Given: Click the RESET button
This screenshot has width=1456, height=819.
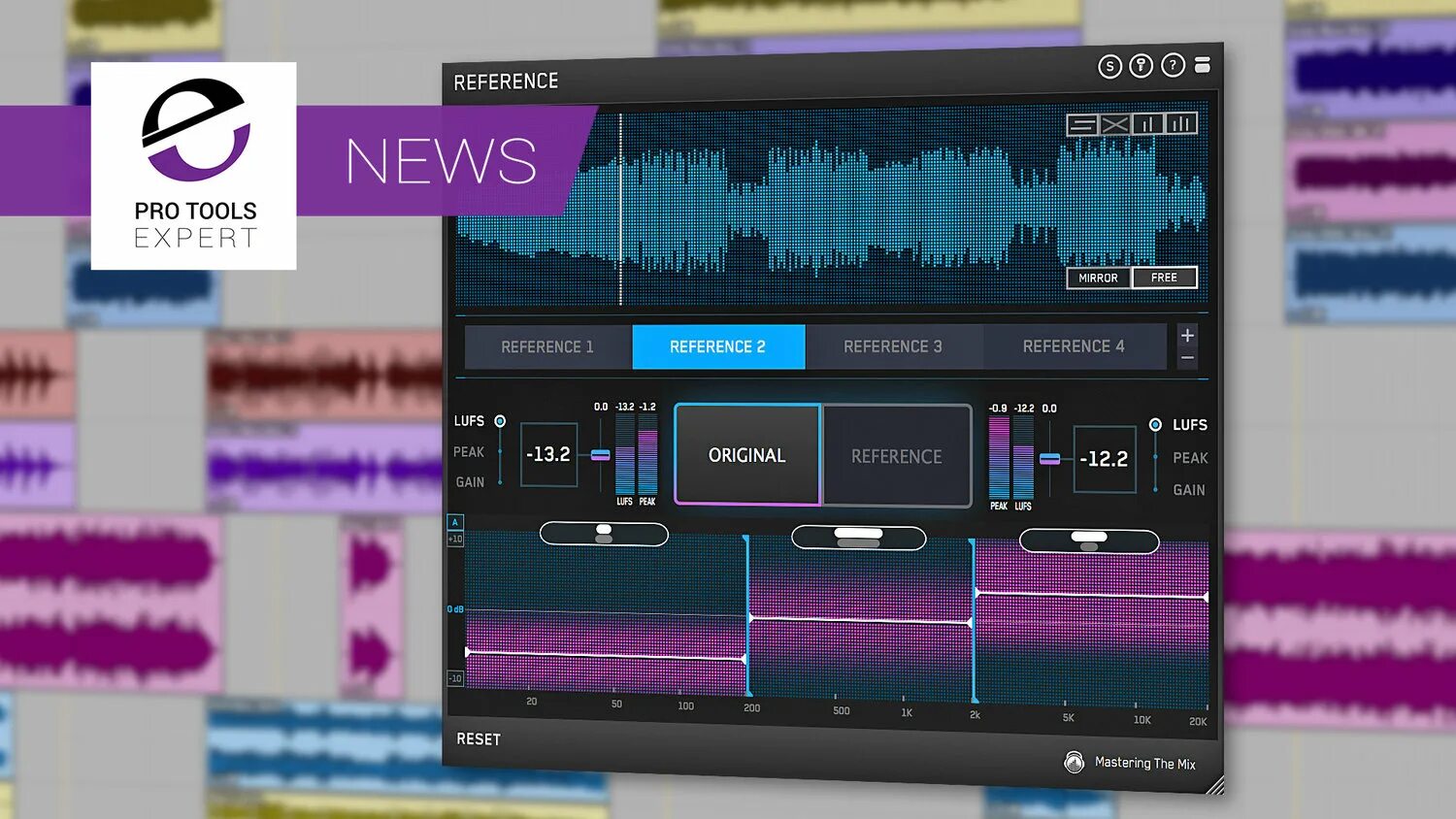Looking at the screenshot, I should point(479,739).
